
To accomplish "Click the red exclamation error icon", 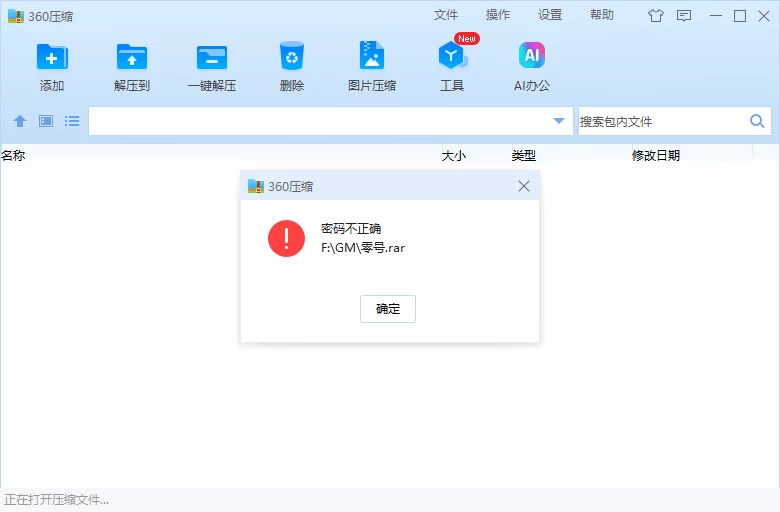I will (287, 238).
